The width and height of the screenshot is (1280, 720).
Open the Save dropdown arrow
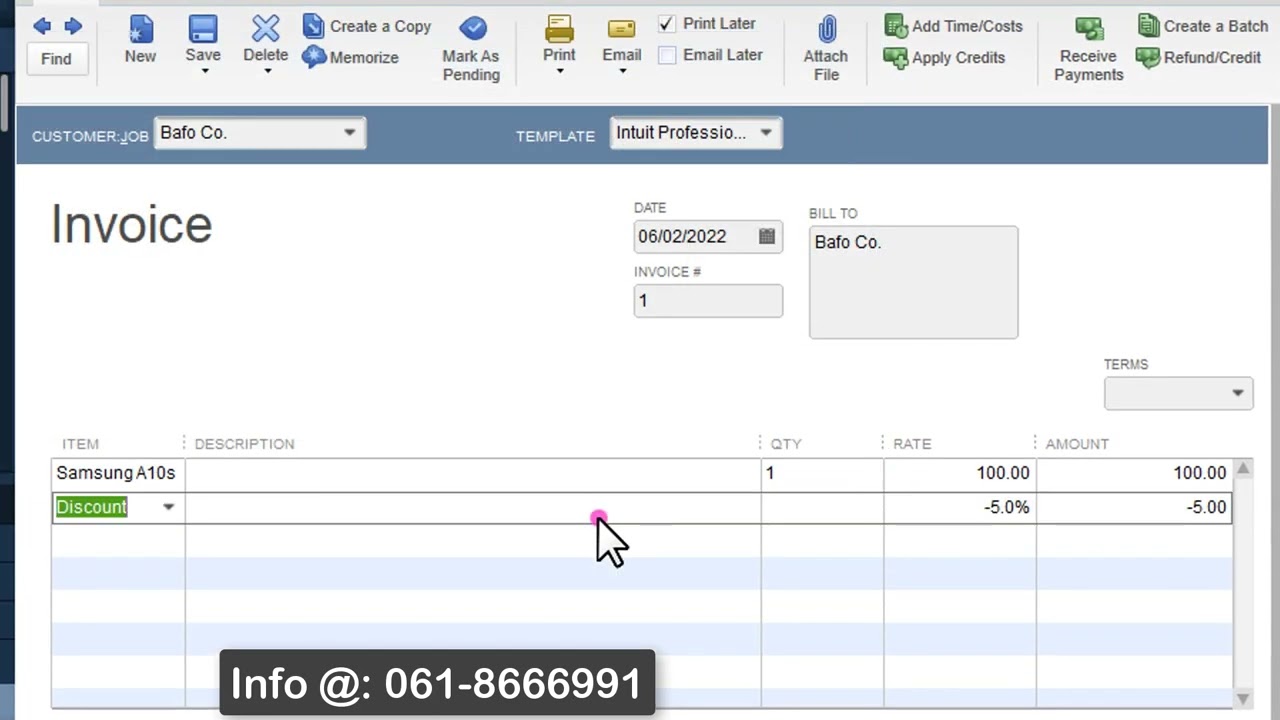[204, 71]
